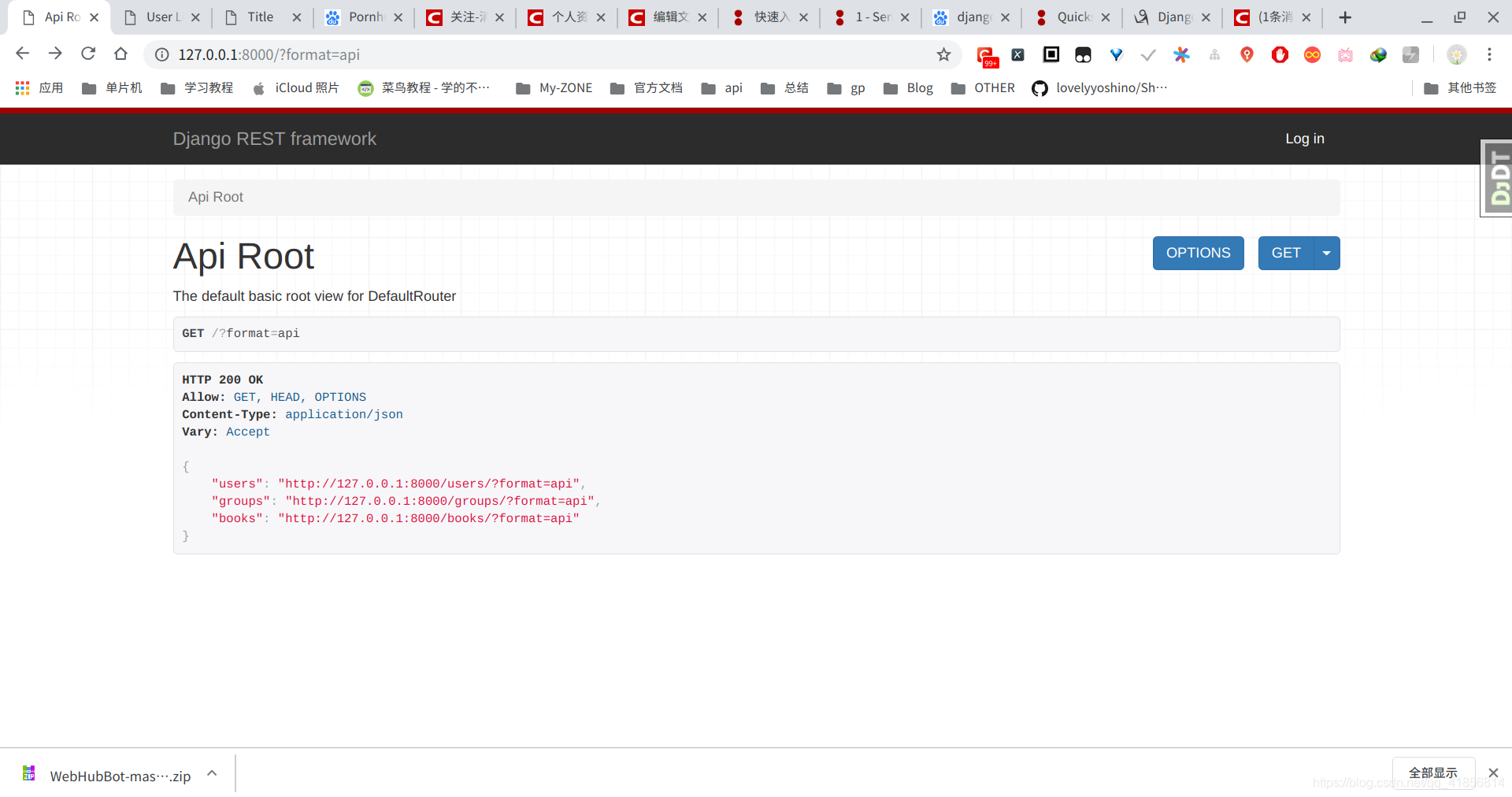Screen dimensions: 1512x797
Task: Open the 总结 bookmarks folder
Action: (x=785, y=87)
